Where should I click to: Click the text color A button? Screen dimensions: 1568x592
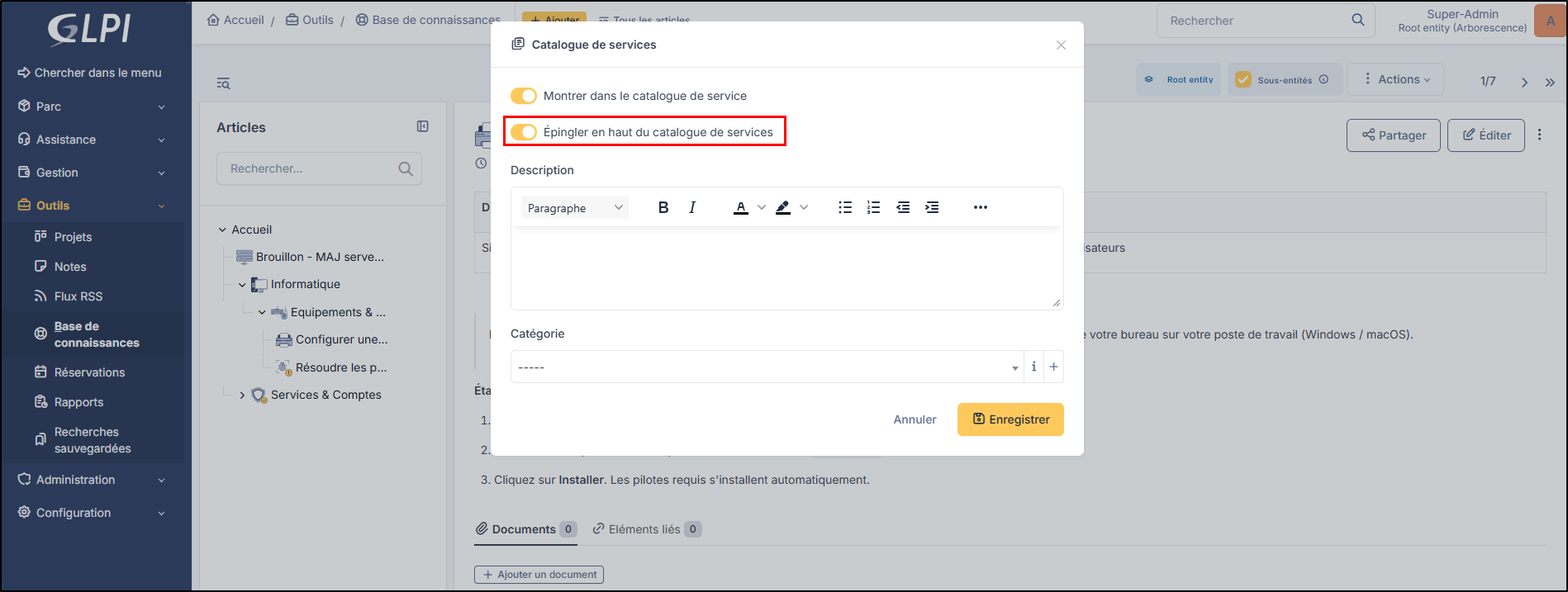(x=741, y=207)
